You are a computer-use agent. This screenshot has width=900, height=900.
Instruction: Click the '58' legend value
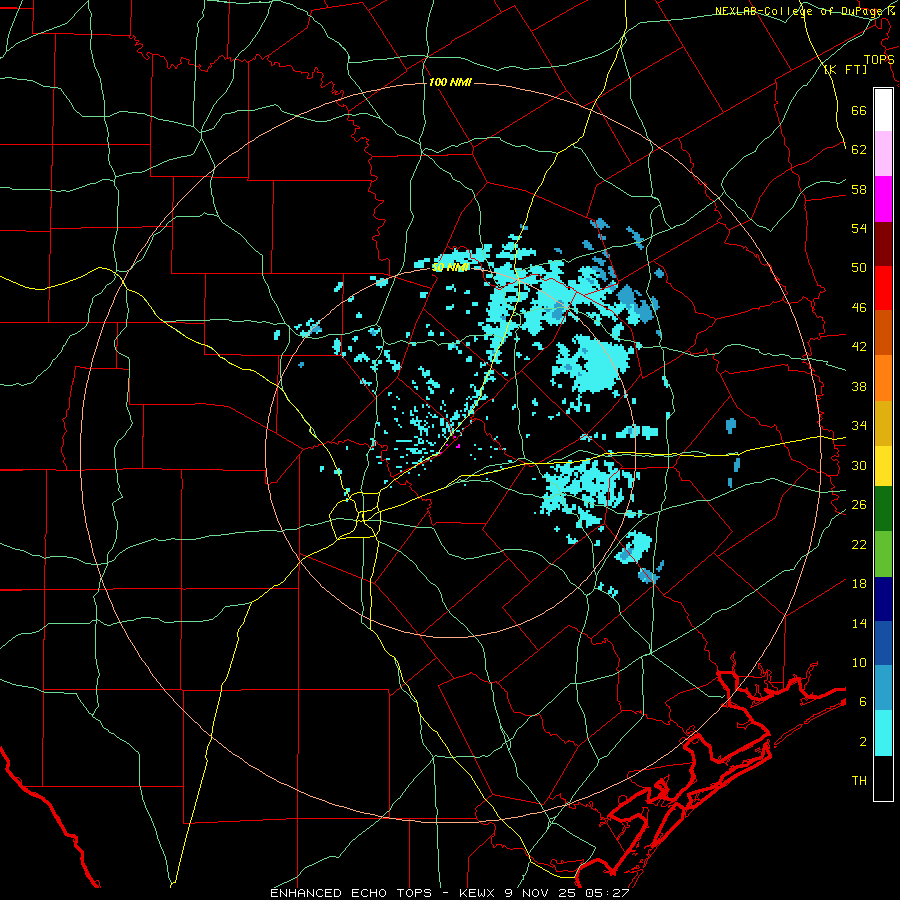(x=859, y=189)
